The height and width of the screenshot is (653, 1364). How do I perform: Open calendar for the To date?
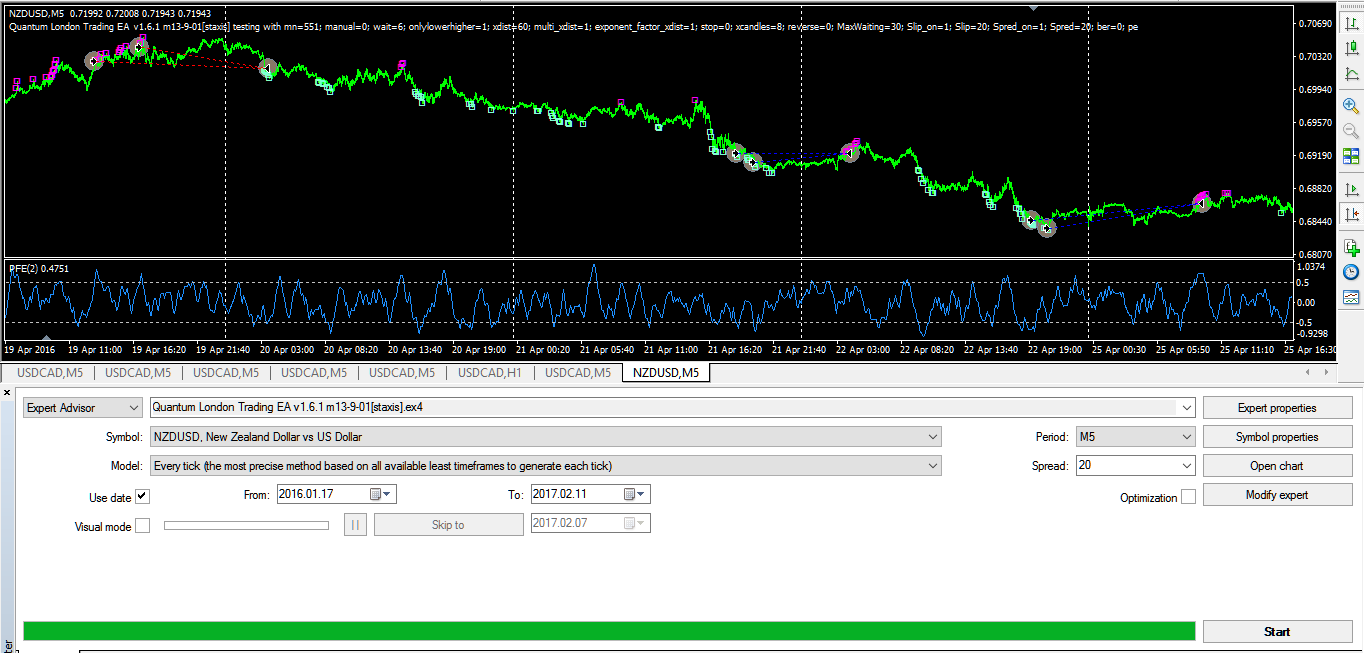[630, 494]
